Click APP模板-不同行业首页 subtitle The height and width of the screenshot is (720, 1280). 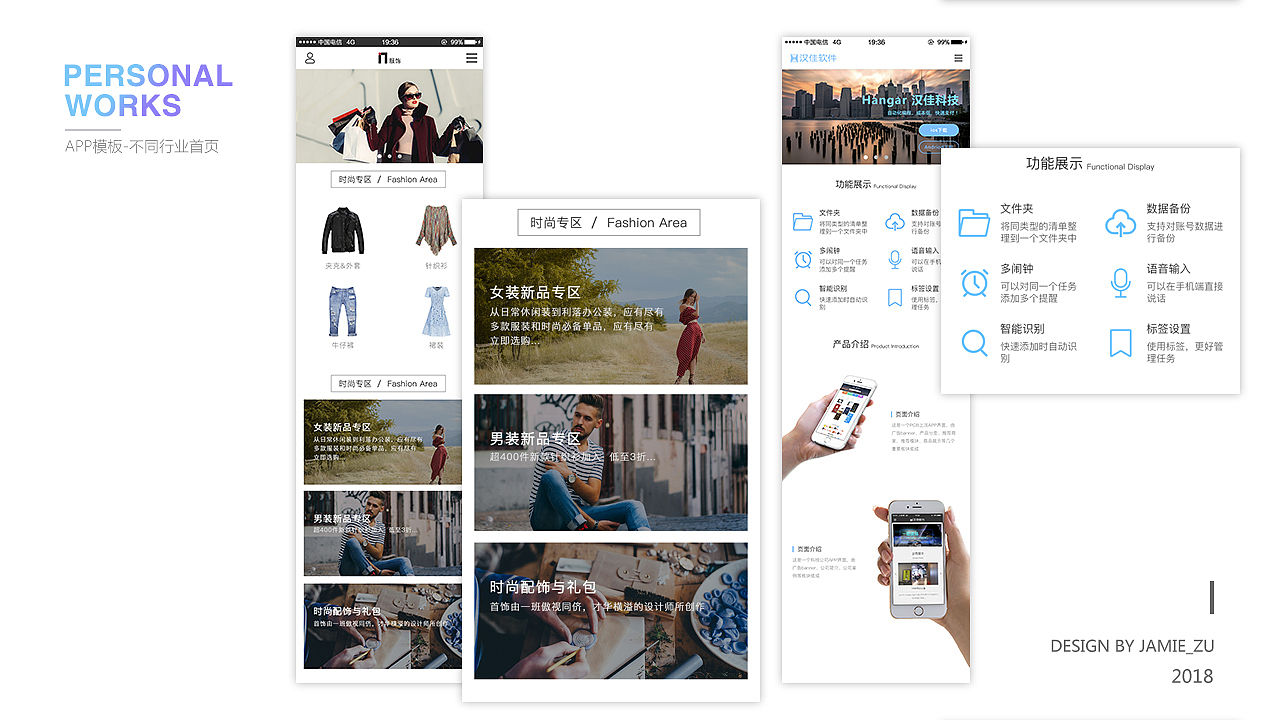[x=142, y=146]
